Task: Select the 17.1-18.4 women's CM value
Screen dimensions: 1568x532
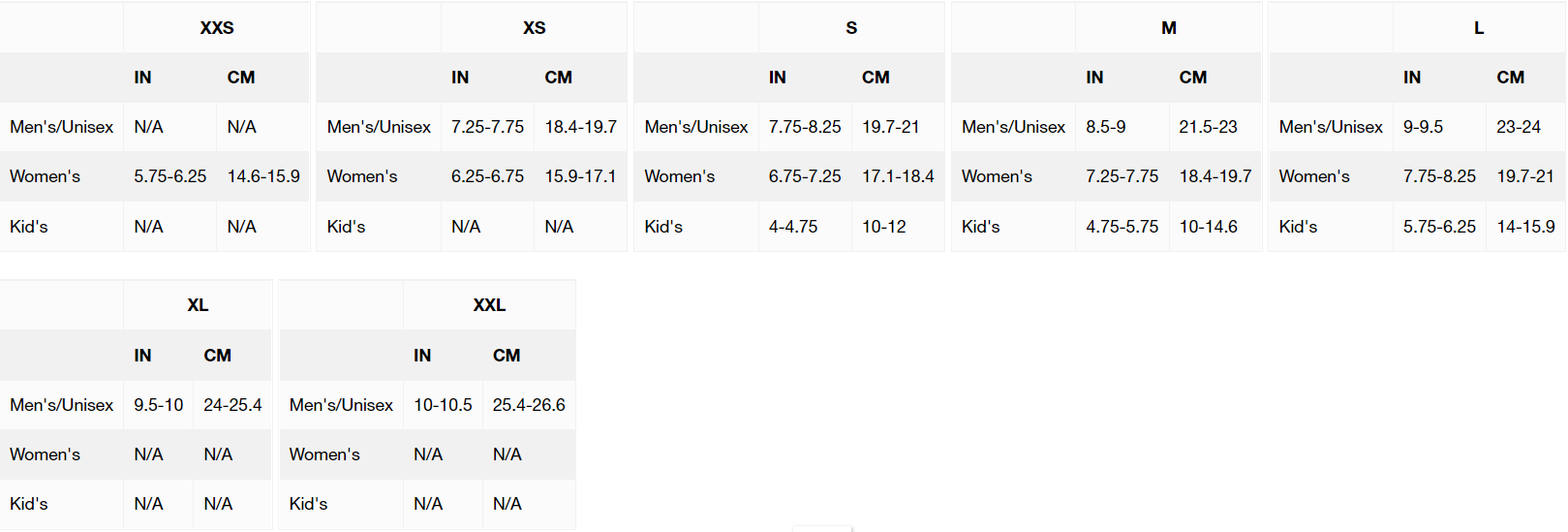Action: click(898, 176)
